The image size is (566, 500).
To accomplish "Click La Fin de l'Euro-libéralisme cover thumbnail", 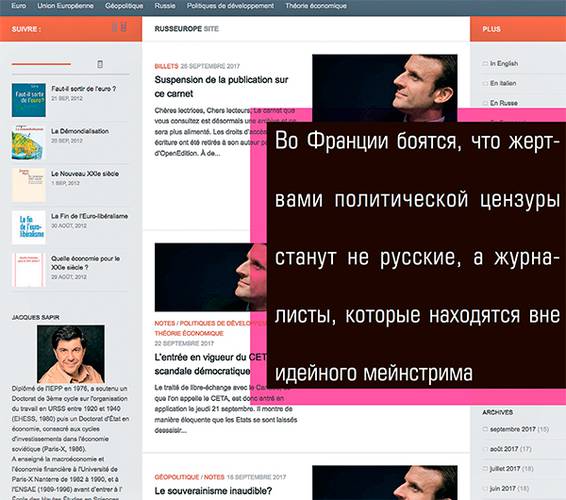I will tap(29, 227).
